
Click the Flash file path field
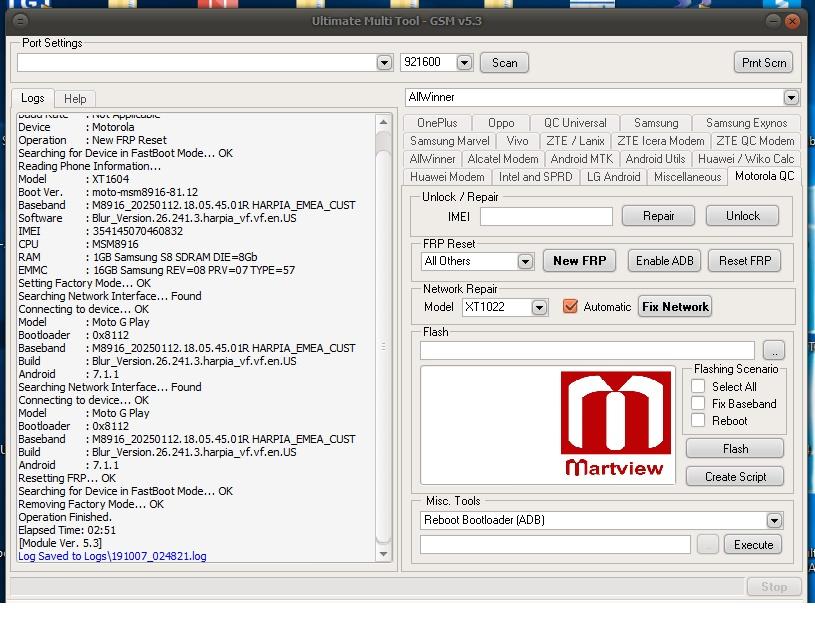coord(587,350)
